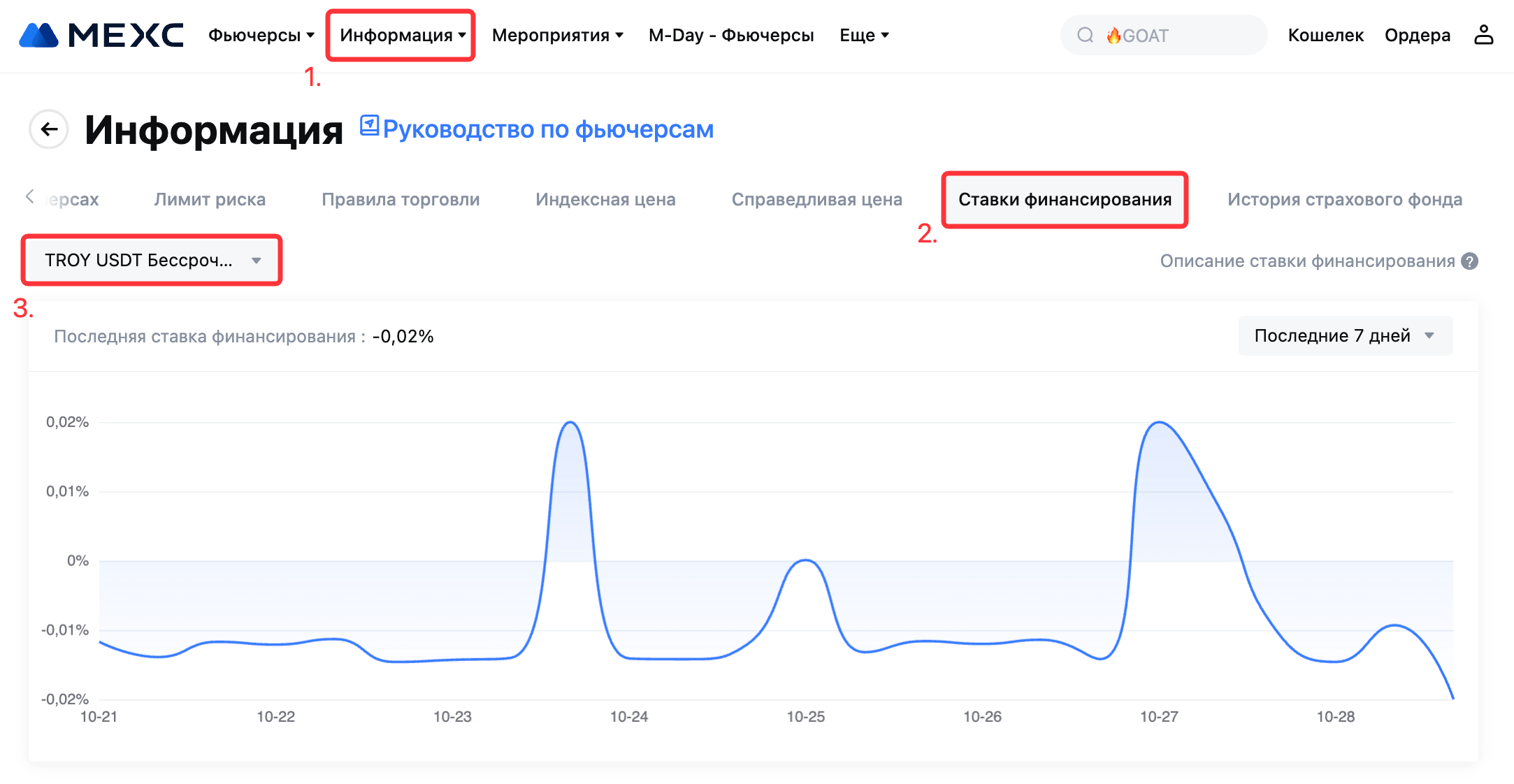Go to Кошелек page

tap(1325, 35)
